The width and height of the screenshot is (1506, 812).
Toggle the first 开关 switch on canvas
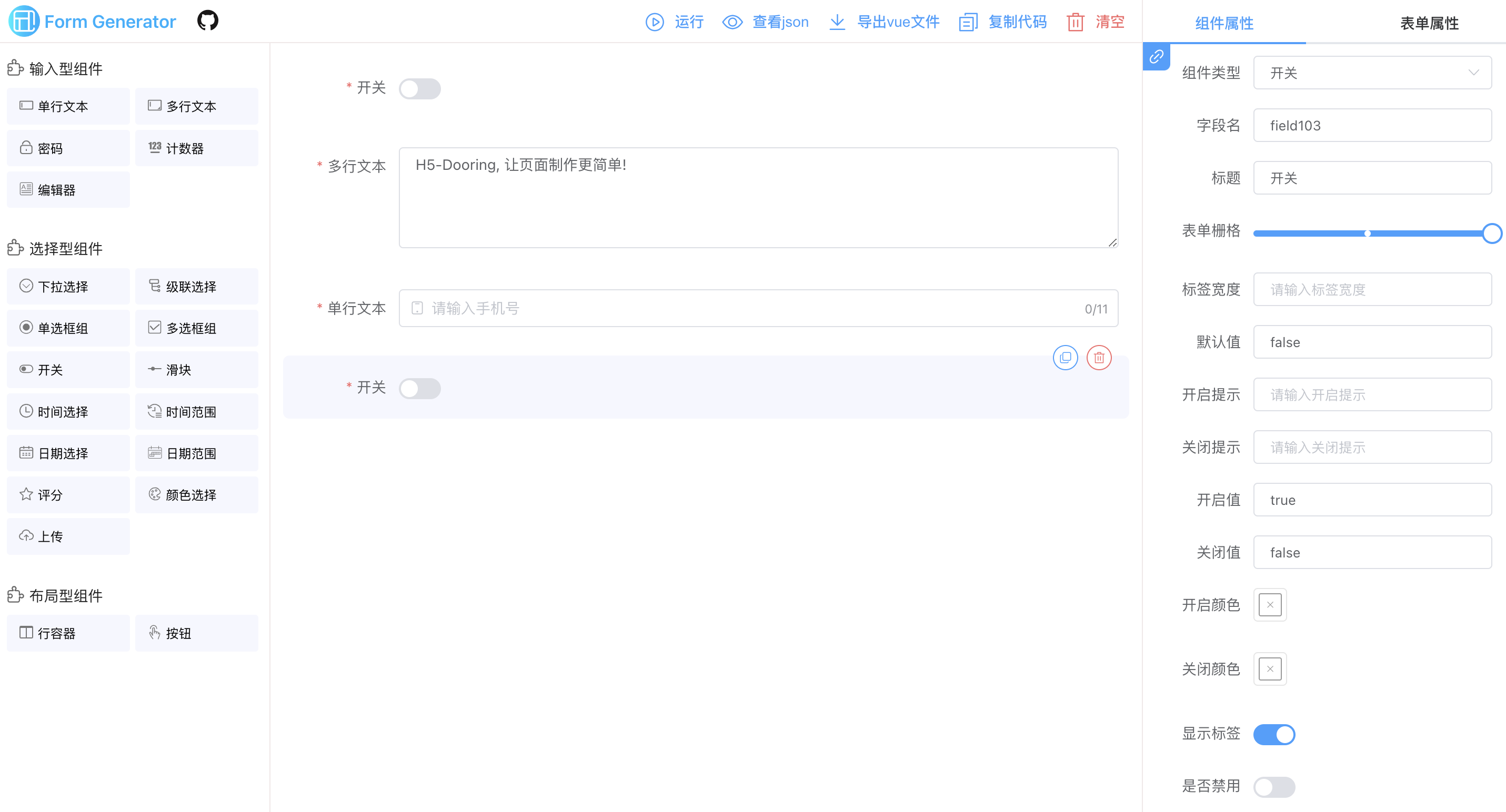point(420,89)
